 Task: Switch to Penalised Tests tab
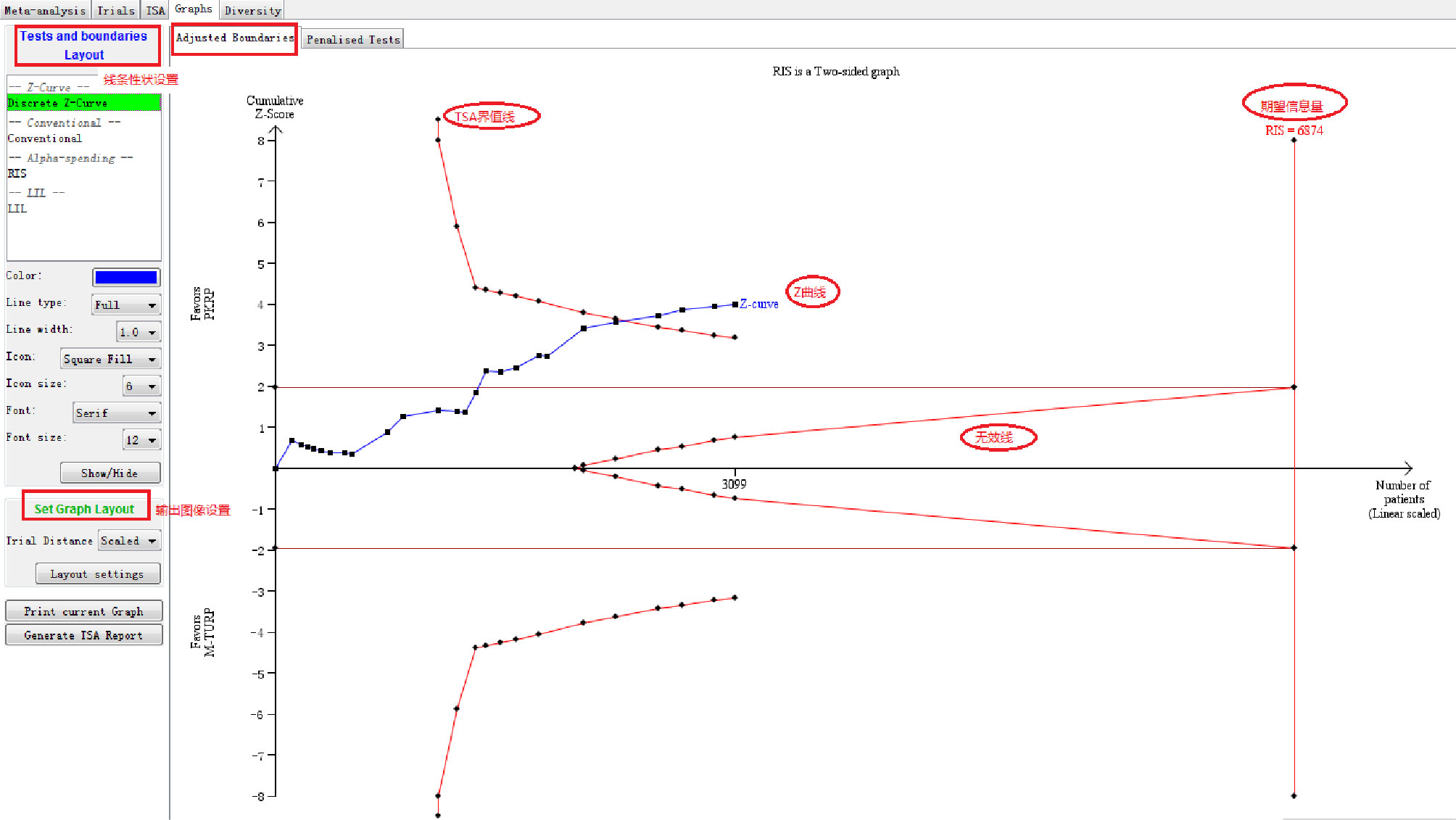coord(352,40)
